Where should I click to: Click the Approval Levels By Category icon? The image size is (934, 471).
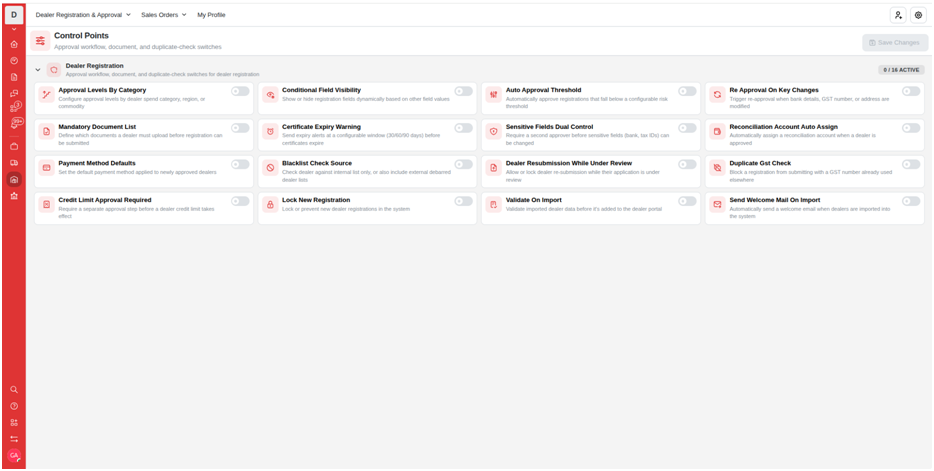pyautogui.click(x=46, y=95)
